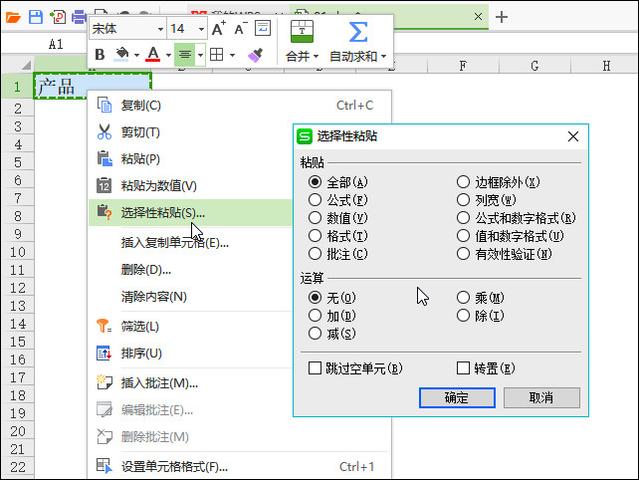Select the format painter brush icon
Screen dimensions: 639x480
click(x=256, y=54)
